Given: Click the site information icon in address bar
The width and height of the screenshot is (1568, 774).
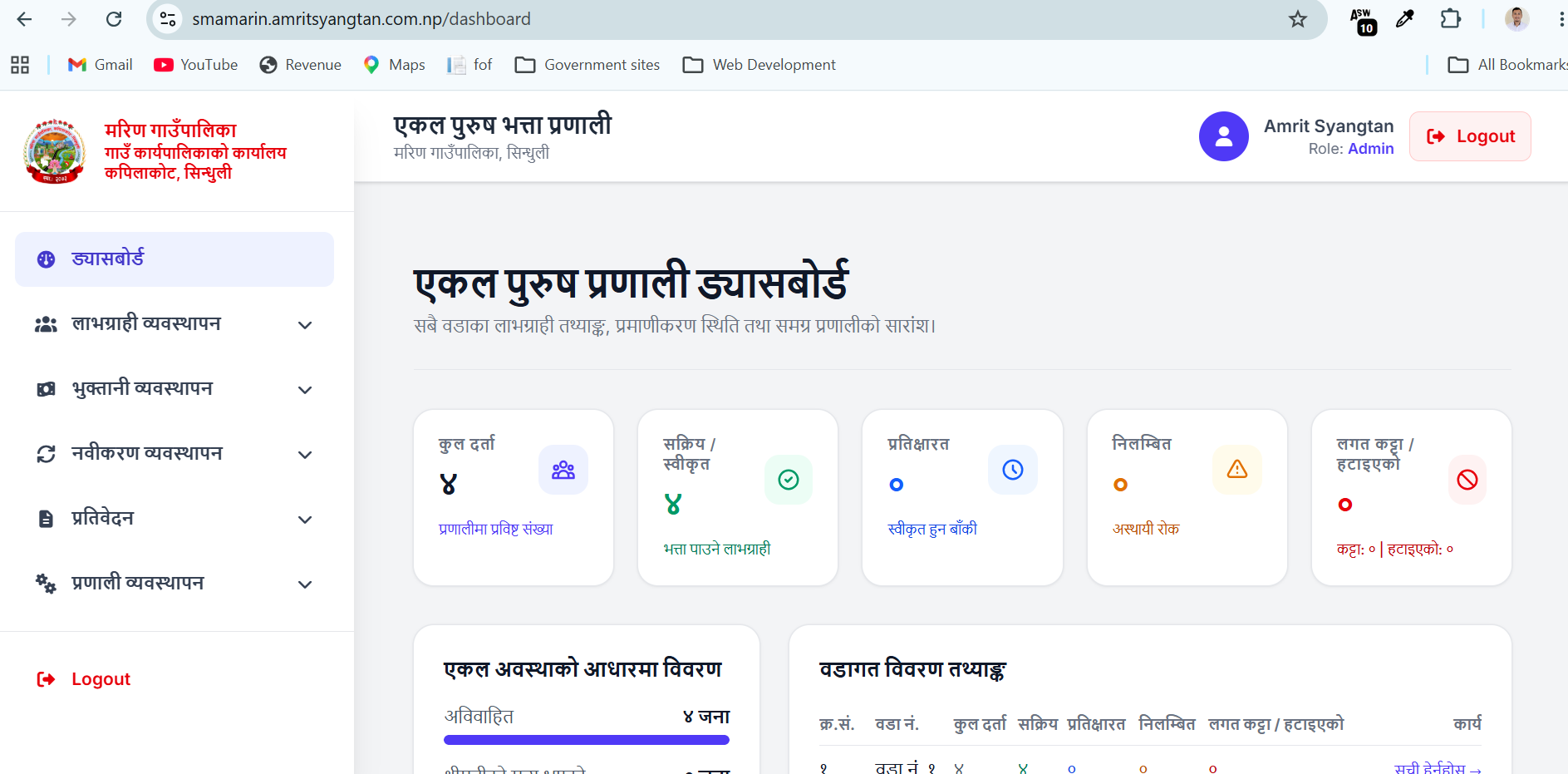Looking at the screenshot, I should (x=168, y=19).
